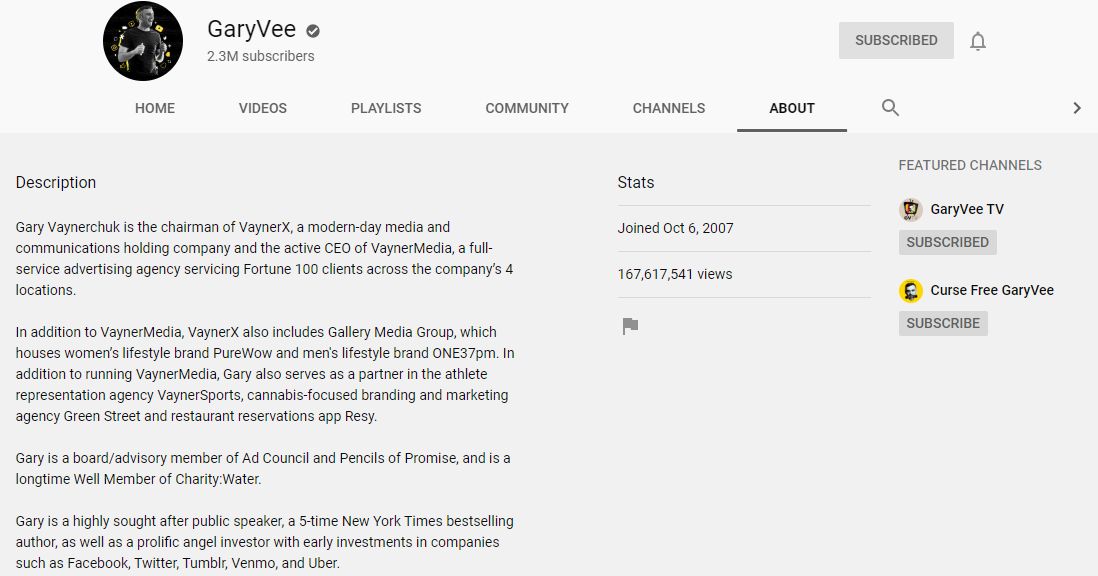This screenshot has height=576, width=1098.
Task: Click the 2.3M subscribers count
Action: (260, 56)
